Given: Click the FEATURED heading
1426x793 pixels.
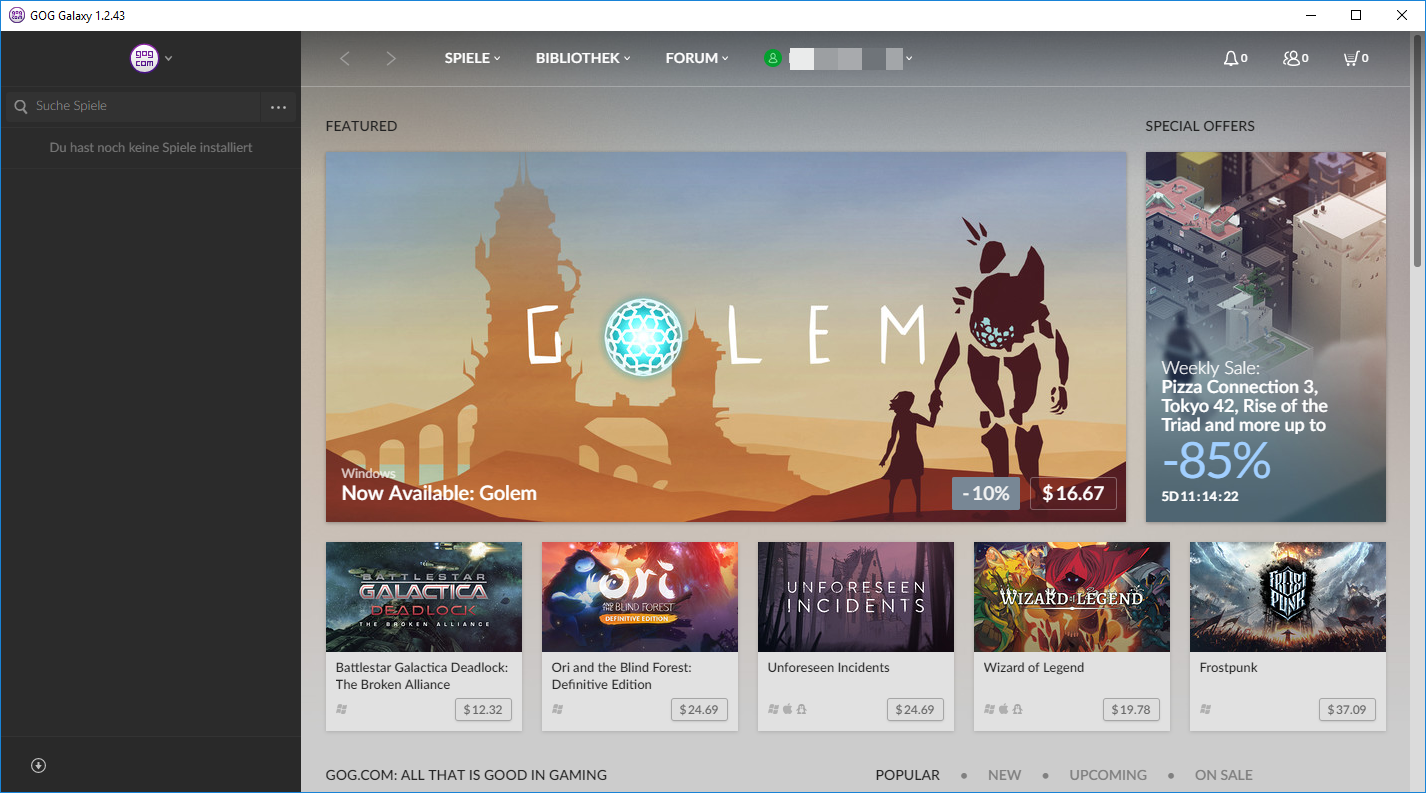Looking at the screenshot, I should pos(361,126).
